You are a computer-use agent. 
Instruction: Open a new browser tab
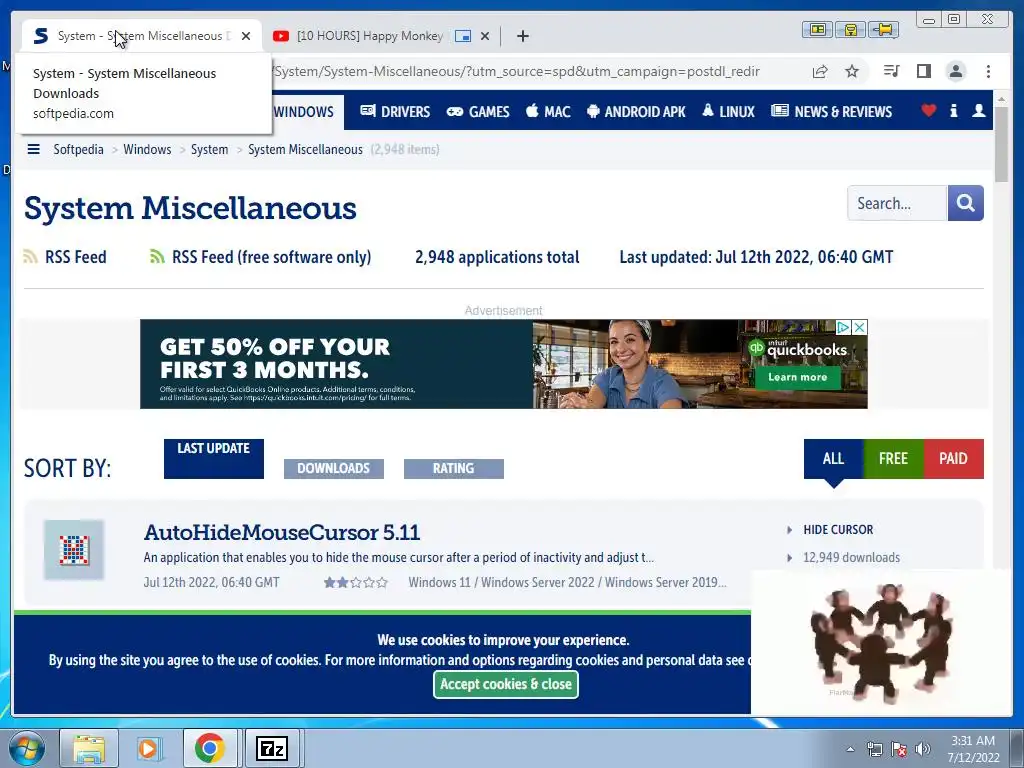point(522,36)
